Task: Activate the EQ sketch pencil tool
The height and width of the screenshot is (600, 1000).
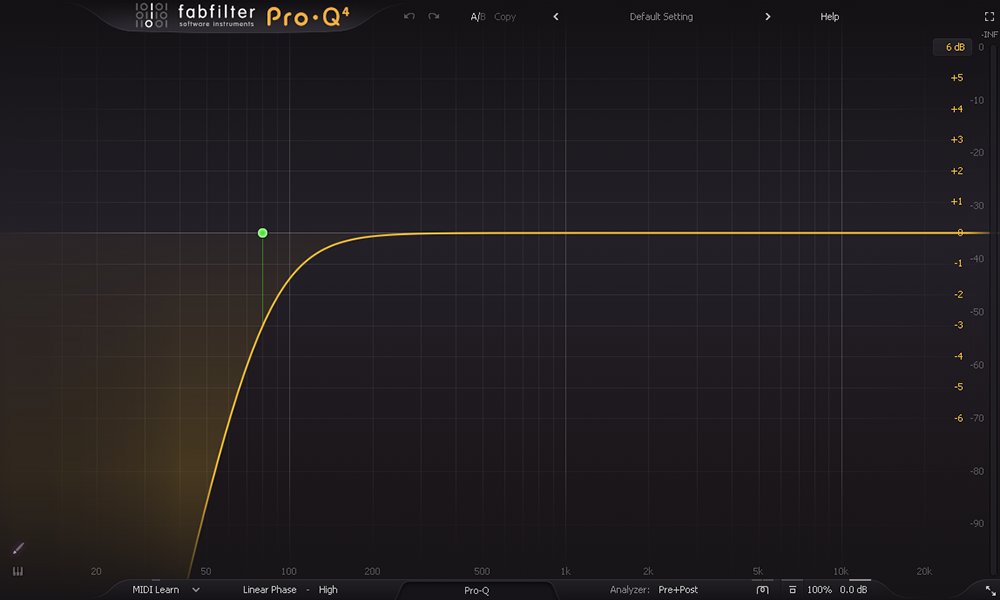Action: tap(18, 548)
